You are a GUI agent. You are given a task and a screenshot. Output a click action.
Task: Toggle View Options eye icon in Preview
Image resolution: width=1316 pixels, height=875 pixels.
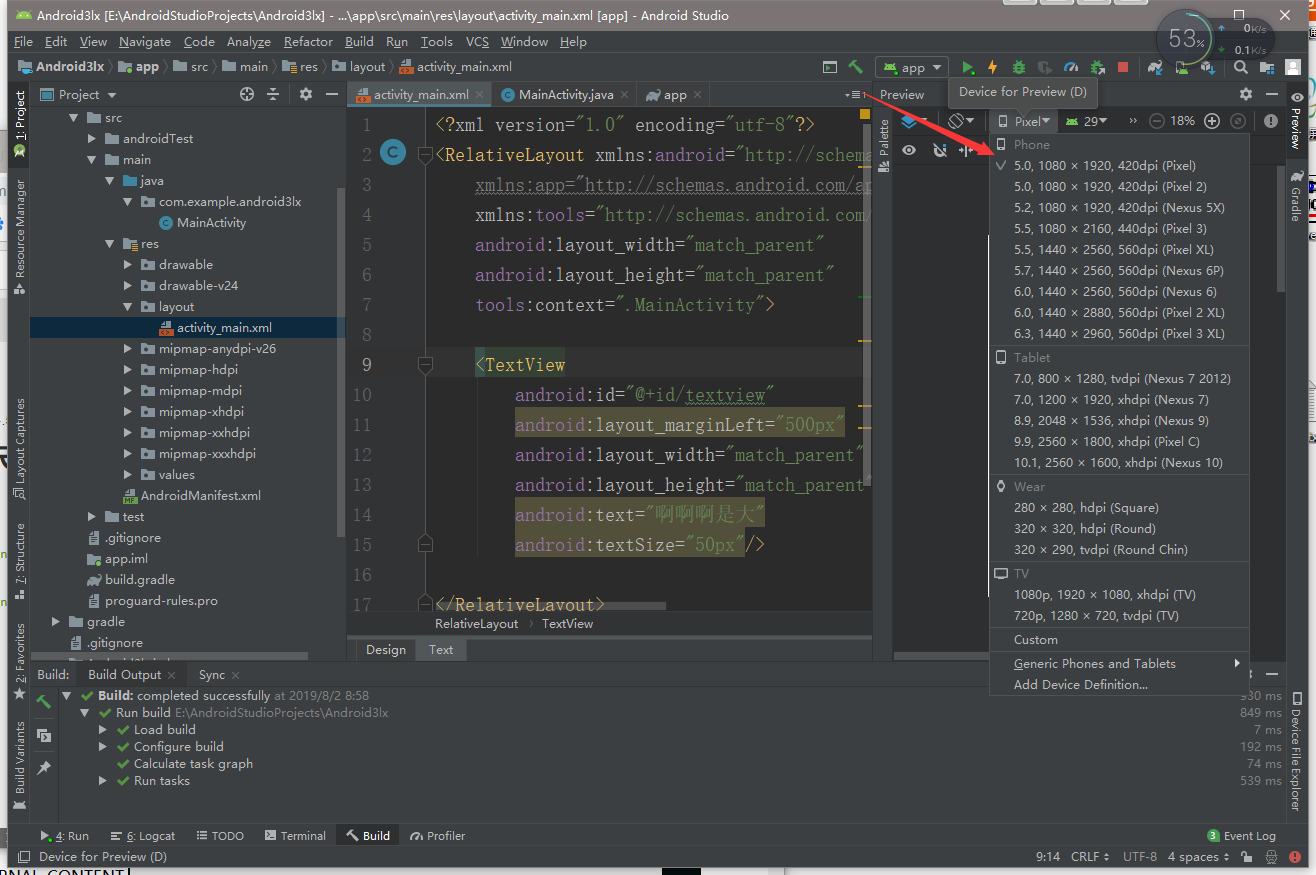coord(909,150)
